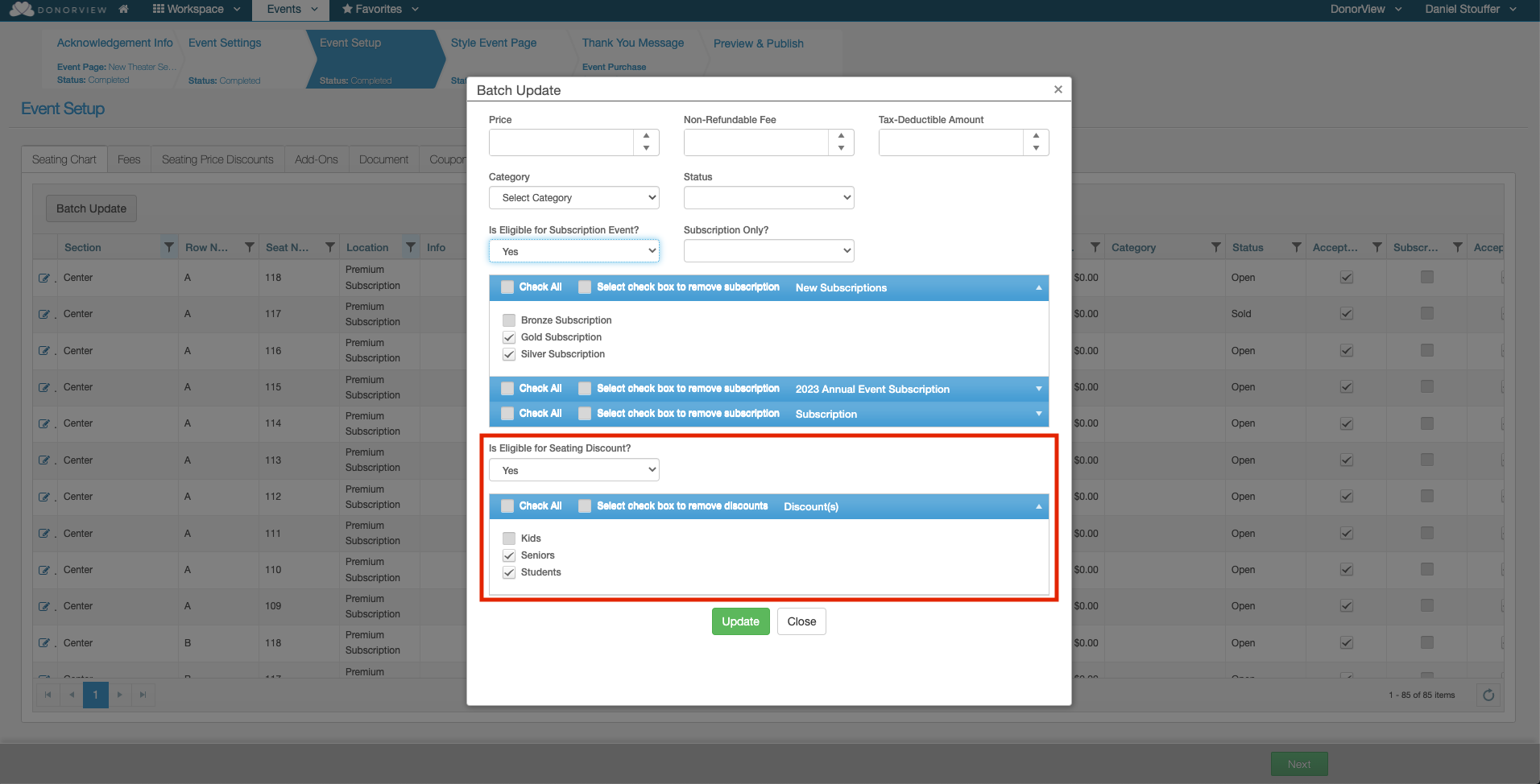
Task: Edit the seat 110 row record
Action: click(43, 570)
